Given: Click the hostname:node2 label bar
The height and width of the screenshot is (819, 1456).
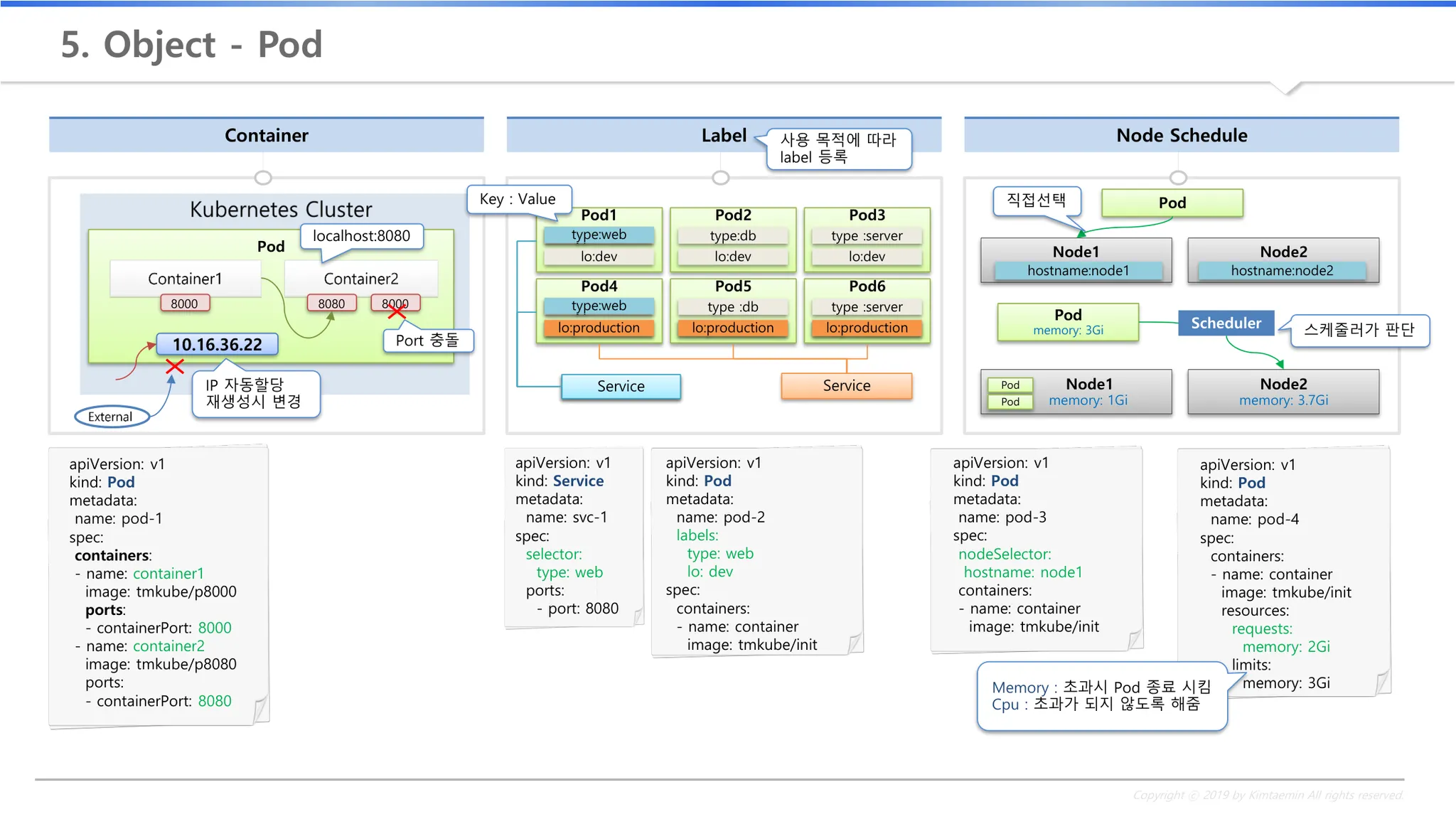Looking at the screenshot, I should pos(1282,271).
